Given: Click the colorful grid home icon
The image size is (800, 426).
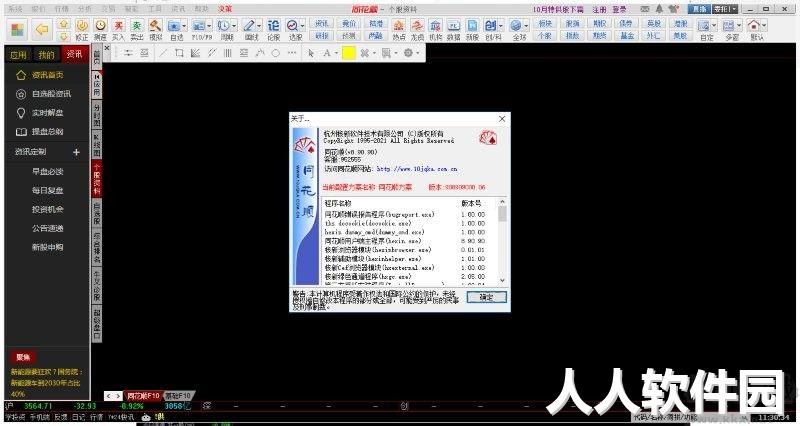Looking at the screenshot, I should pos(17,30).
